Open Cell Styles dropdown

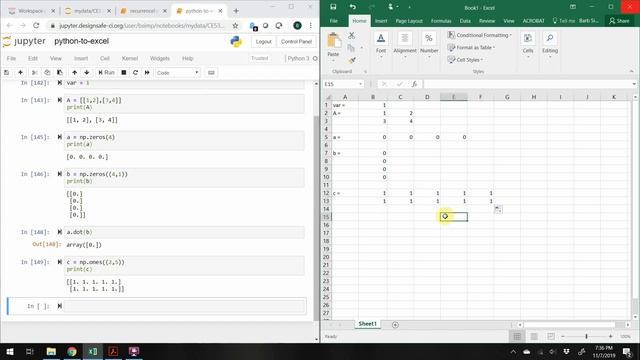coord(466,60)
